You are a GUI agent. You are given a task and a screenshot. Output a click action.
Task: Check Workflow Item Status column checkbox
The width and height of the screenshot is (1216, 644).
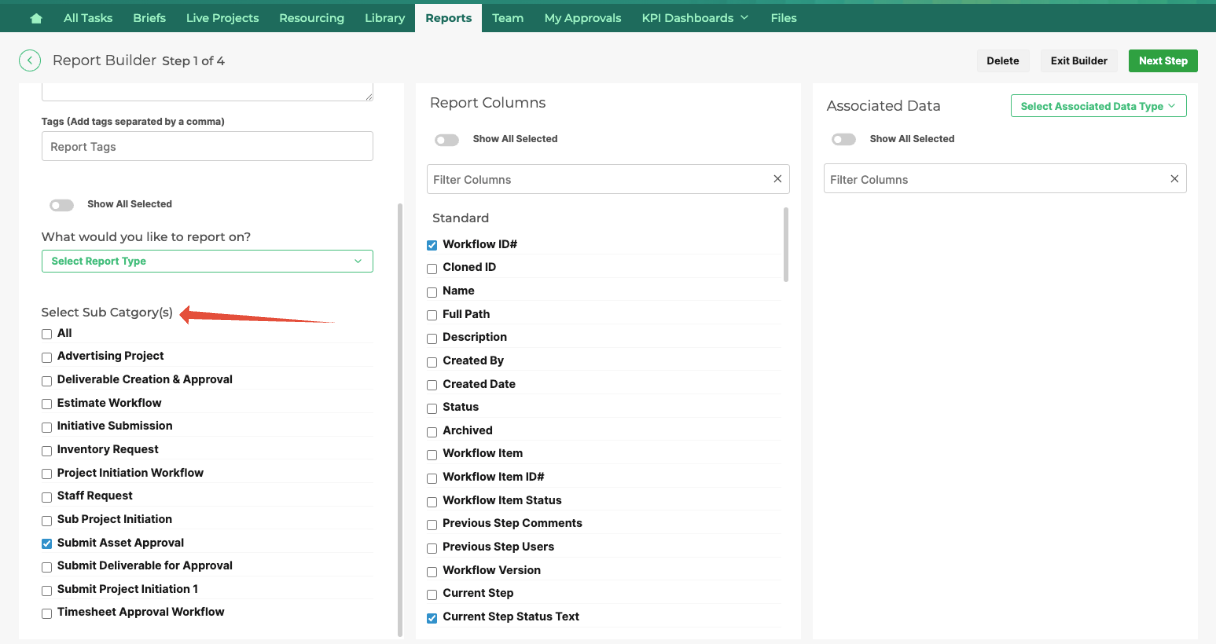coord(432,502)
